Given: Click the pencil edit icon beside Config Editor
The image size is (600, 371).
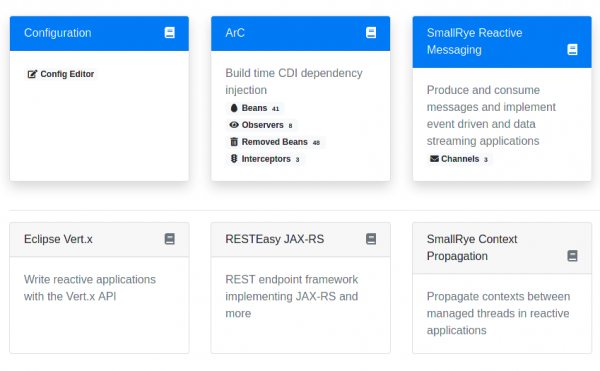Looking at the screenshot, I should pos(32,74).
